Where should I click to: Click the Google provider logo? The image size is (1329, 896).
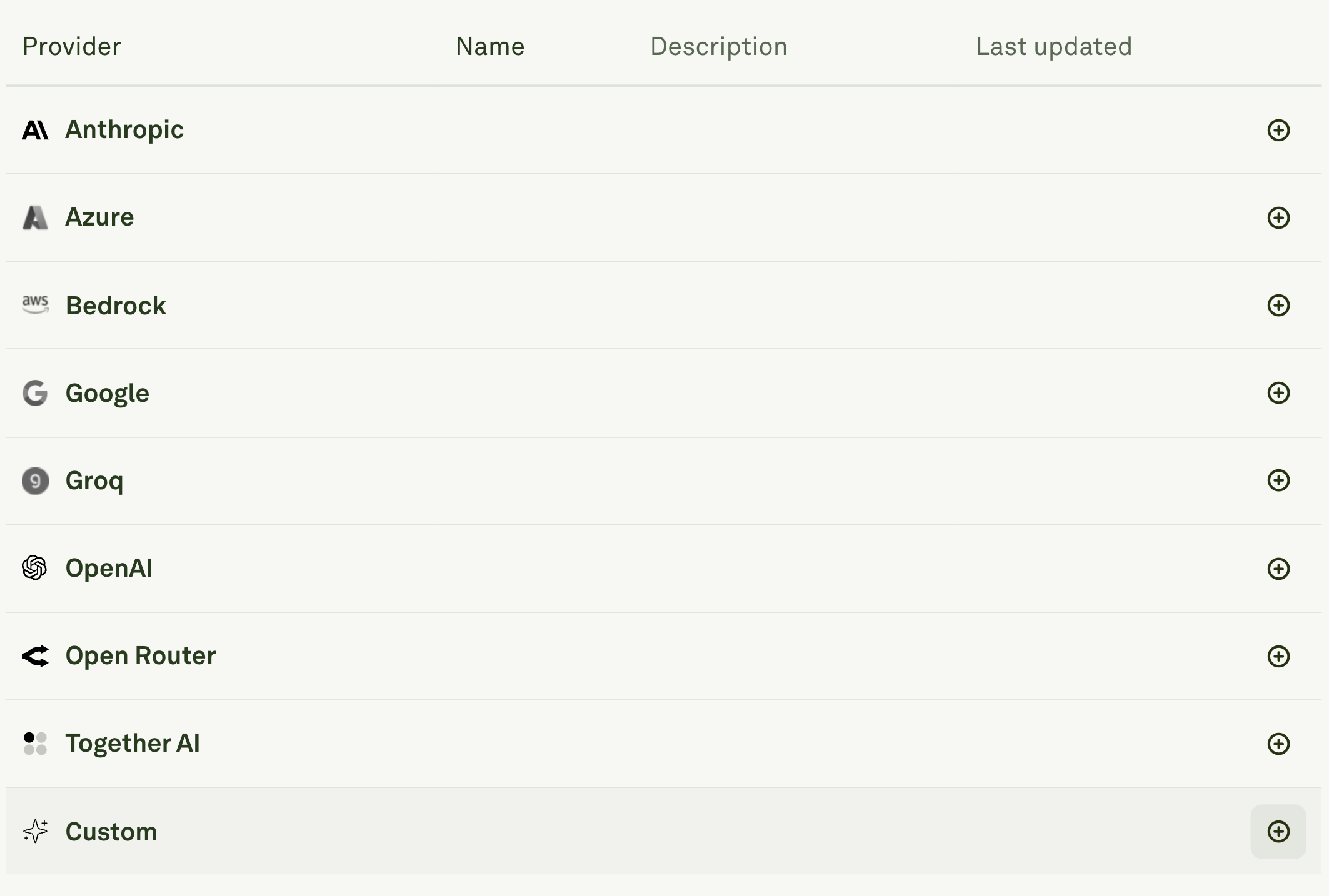pos(36,393)
